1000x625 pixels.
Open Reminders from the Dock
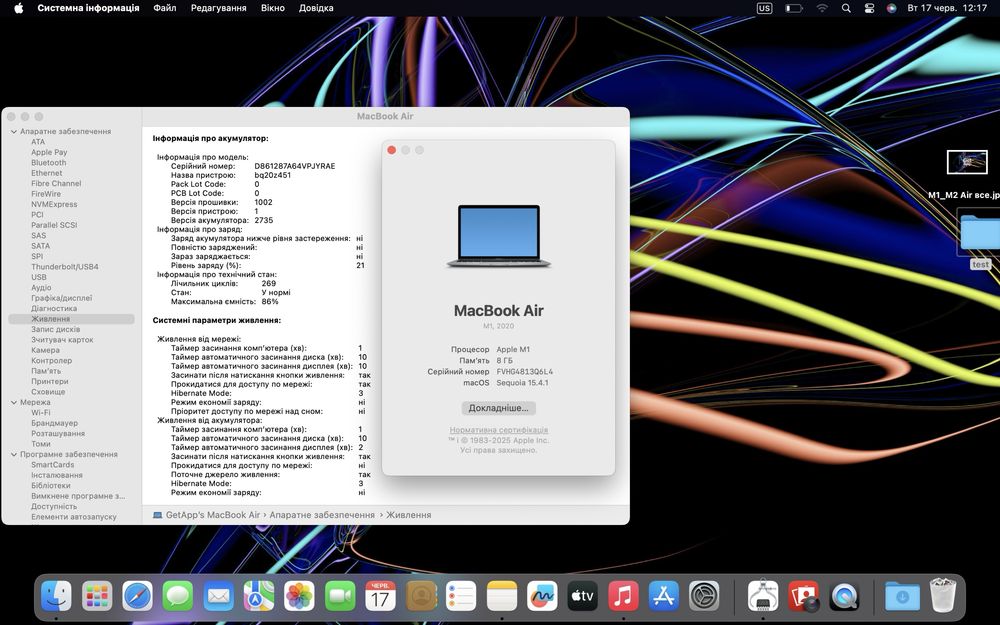pyautogui.click(x=460, y=596)
